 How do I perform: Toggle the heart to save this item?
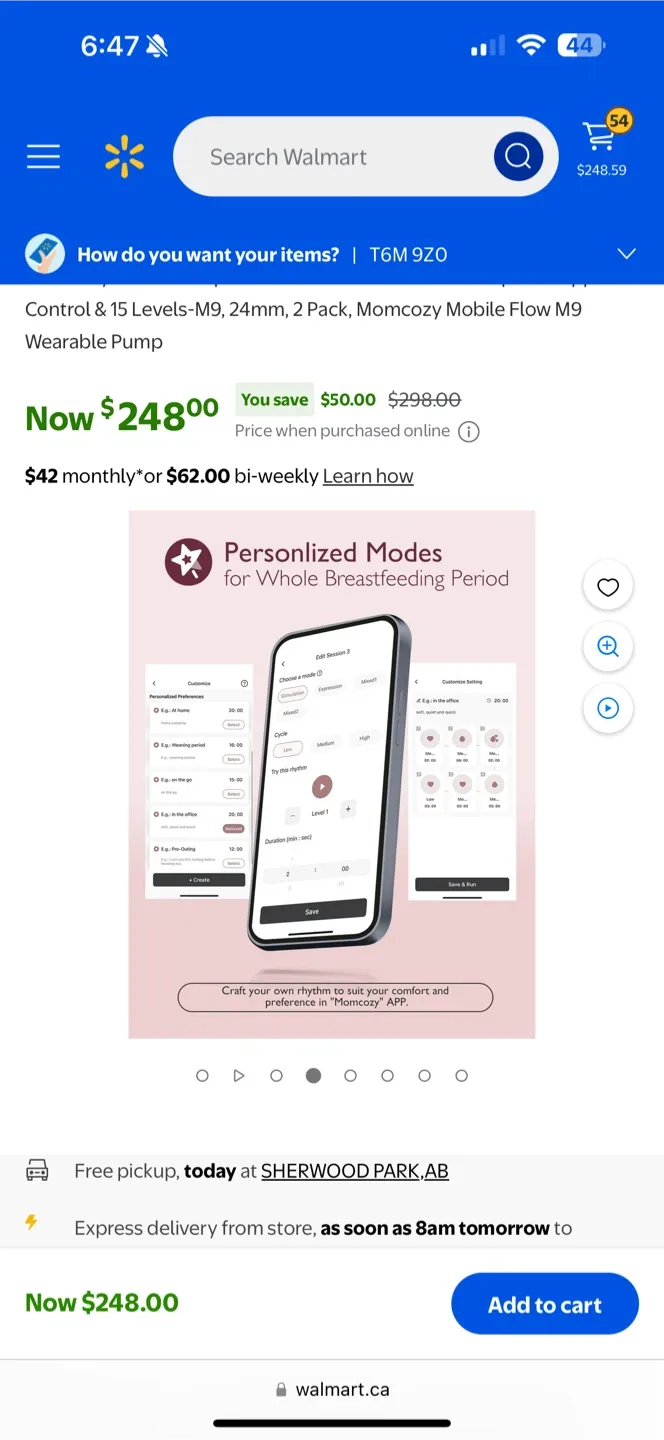point(608,586)
